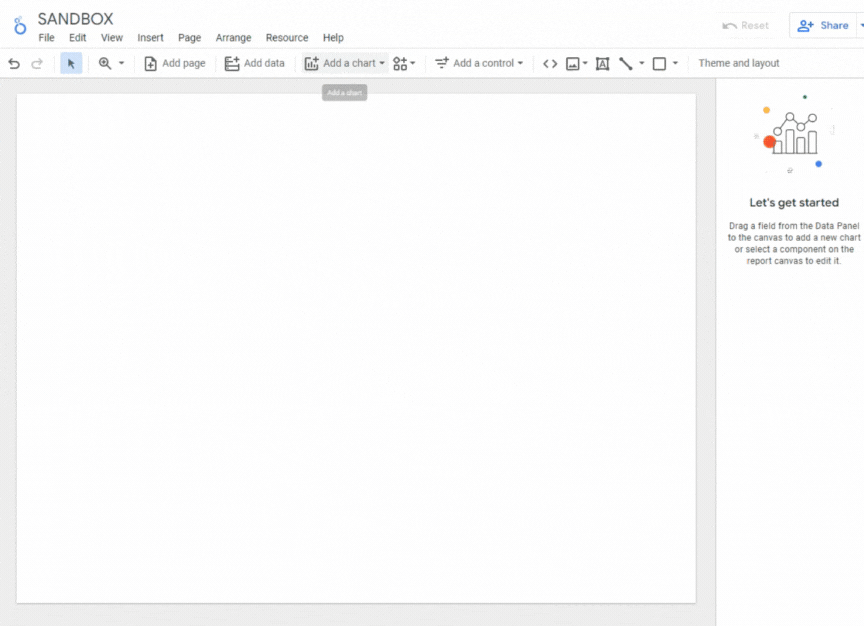Screen dimensions: 864x626
Task: Open Theme and layout panel
Action: (x=739, y=63)
